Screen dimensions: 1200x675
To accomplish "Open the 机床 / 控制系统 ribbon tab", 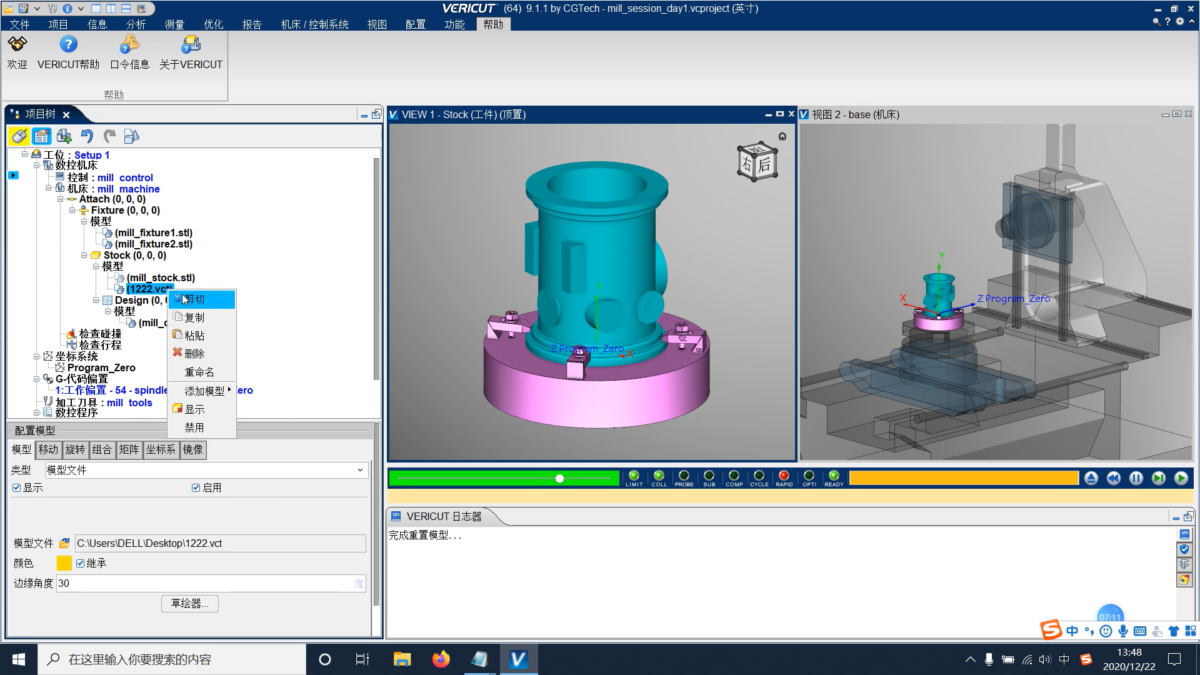I will (314, 24).
